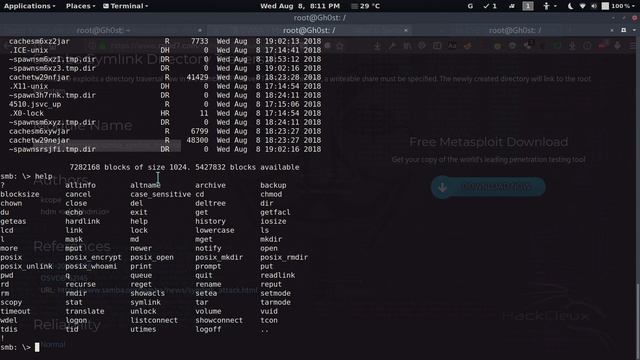The image size is (640, 360).
Task: Click the allinfo command in help list
Action: tap(80, 185)
